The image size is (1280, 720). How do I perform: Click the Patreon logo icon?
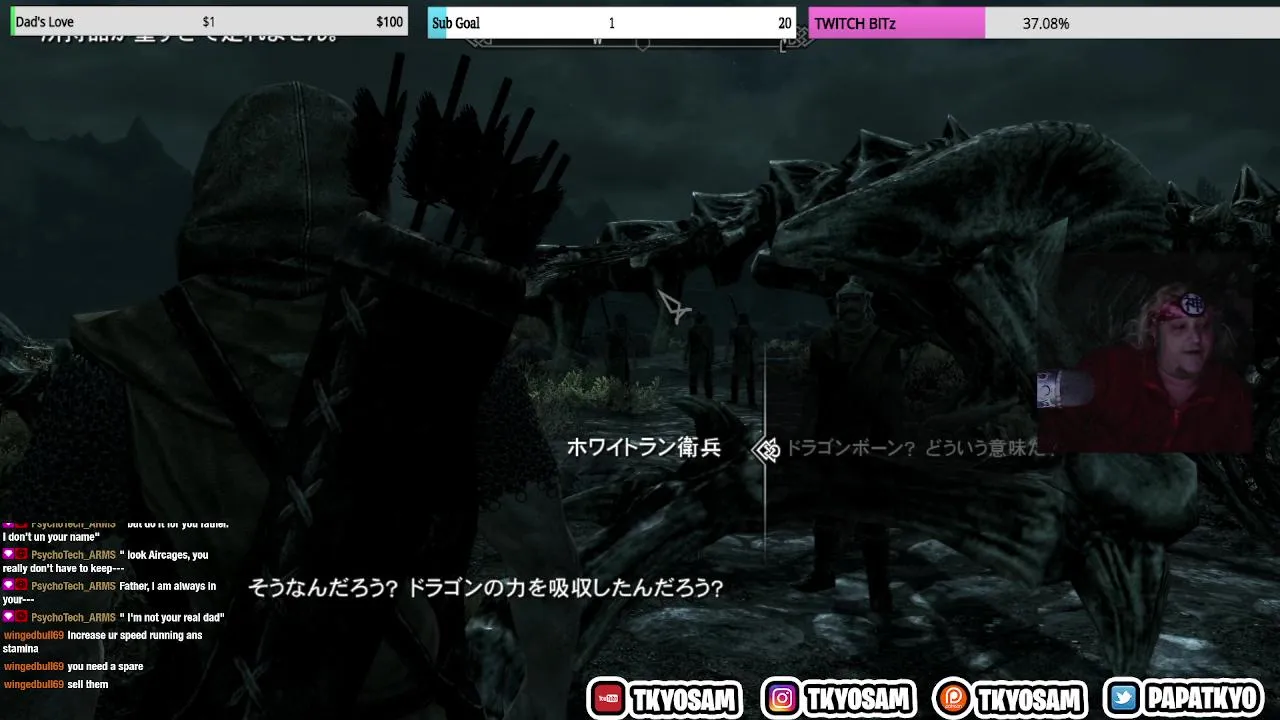953,699
